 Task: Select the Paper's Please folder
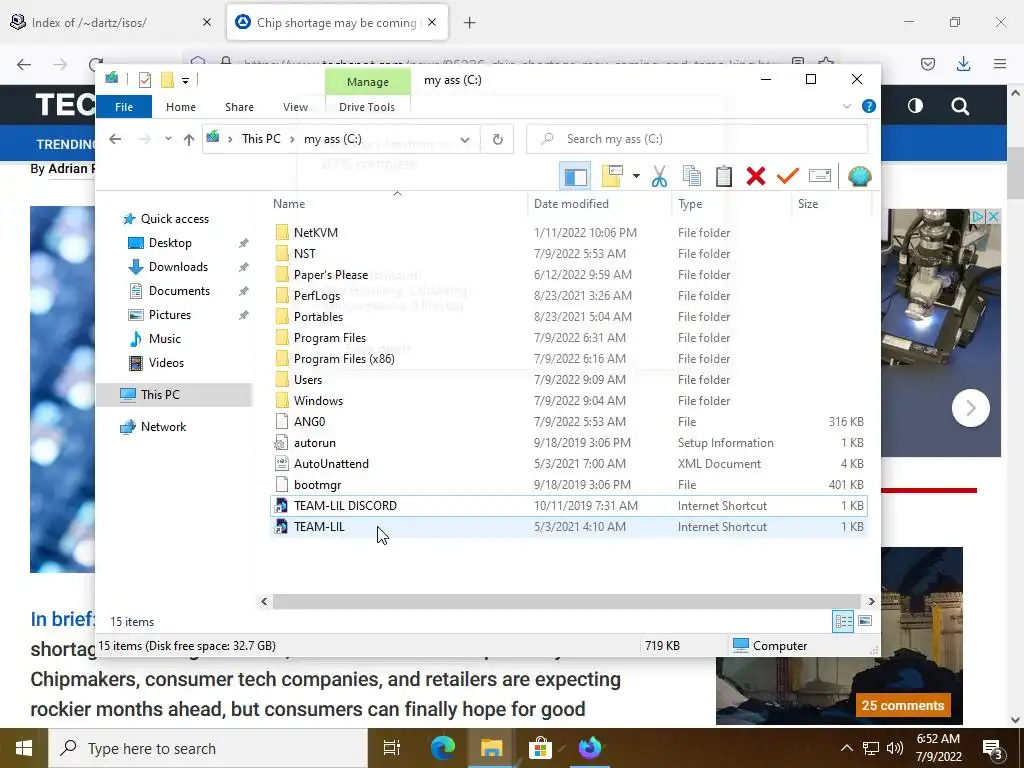[x=569, y=275]
